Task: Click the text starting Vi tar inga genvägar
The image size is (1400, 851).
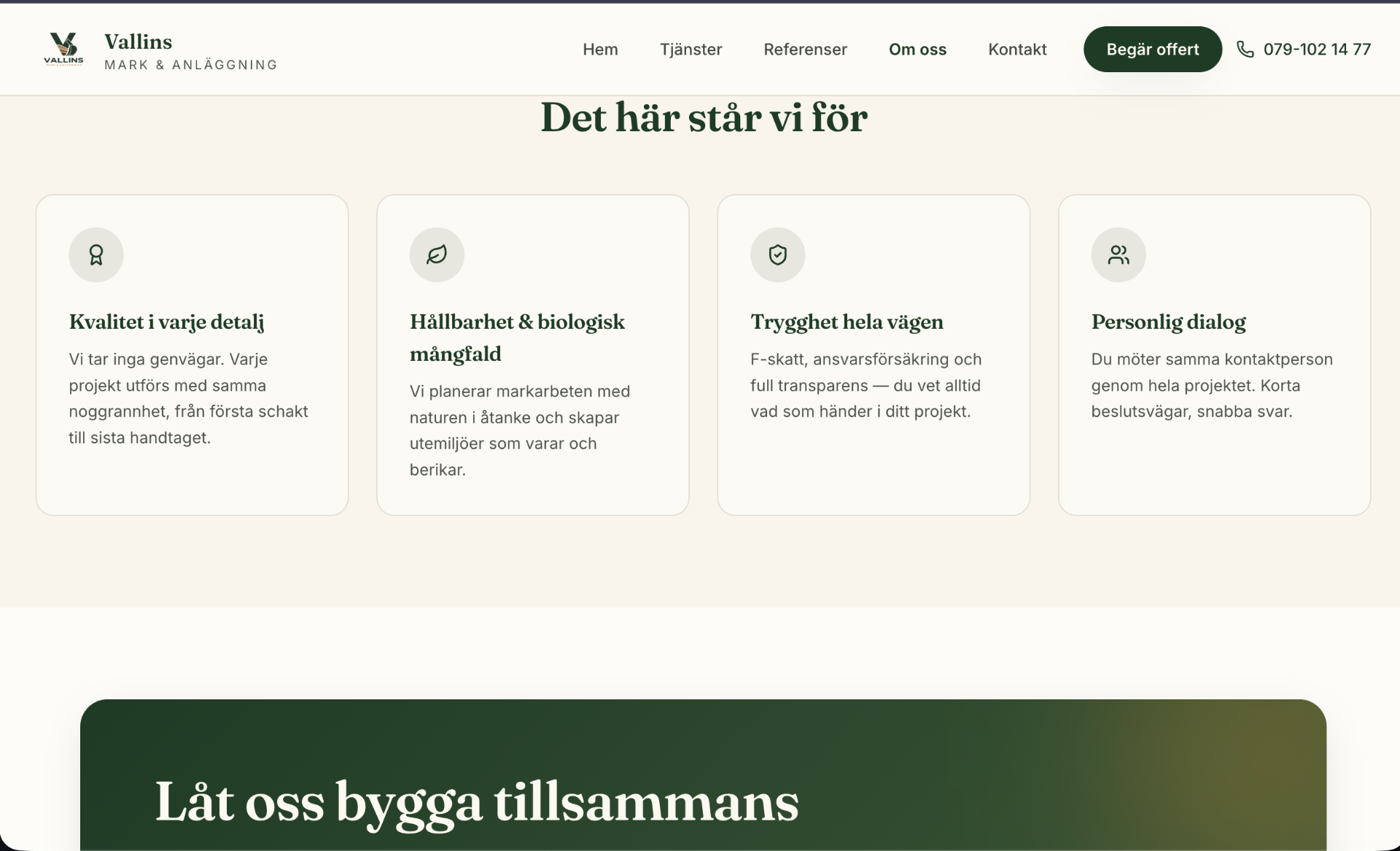Action: (x=188, y=398)
